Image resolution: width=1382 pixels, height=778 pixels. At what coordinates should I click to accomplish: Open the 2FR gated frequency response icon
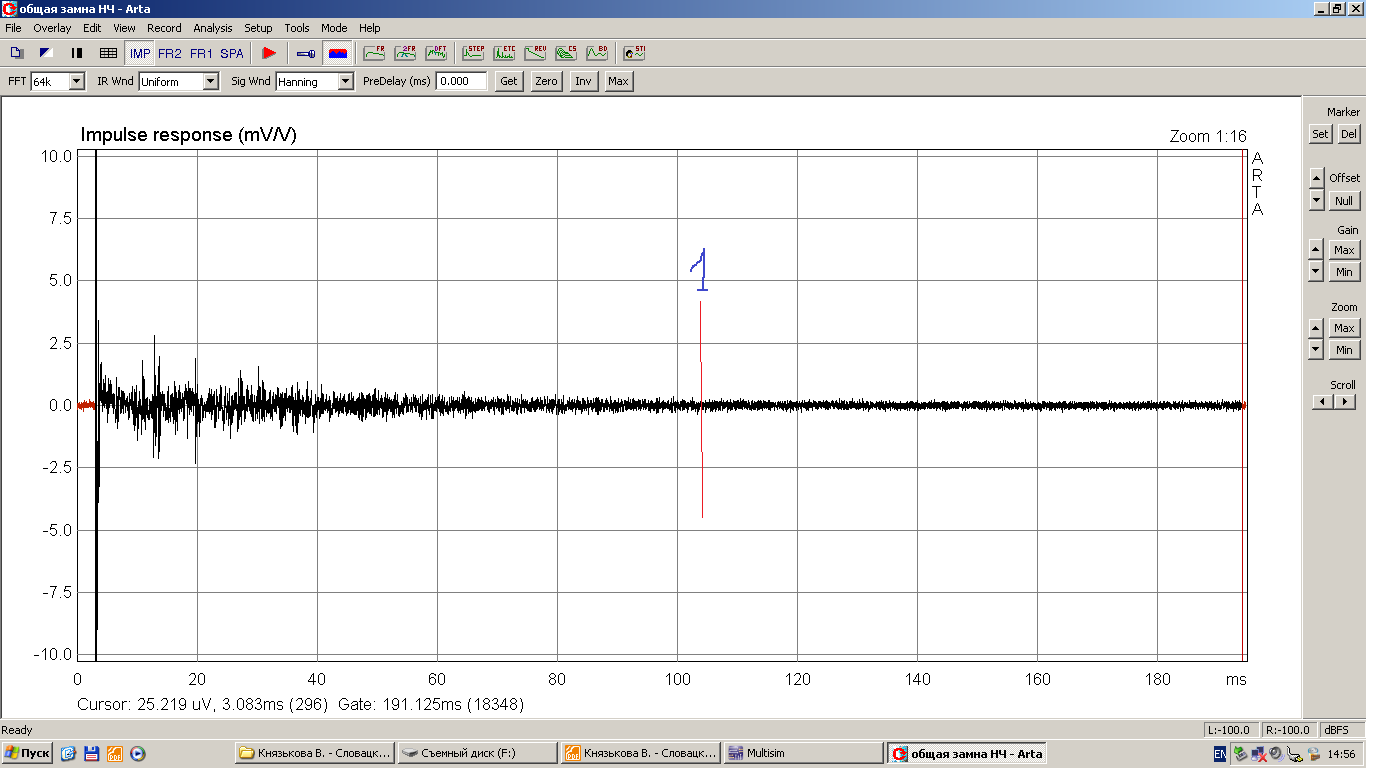[405, 53]
